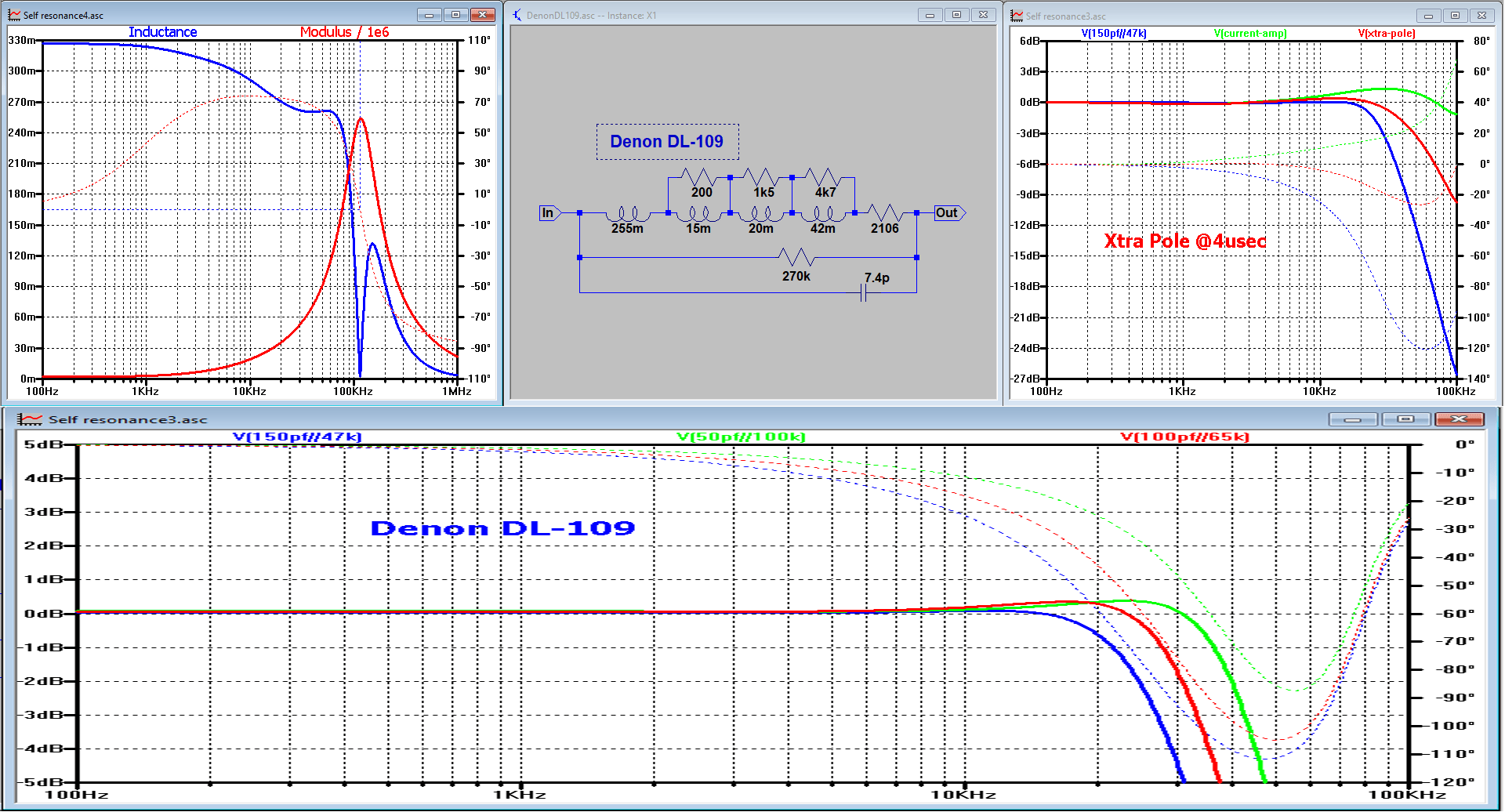Viewport: 1505px width, 812px height.
Task: Click the V(50pf//100k) trace label
Action: 741,437
